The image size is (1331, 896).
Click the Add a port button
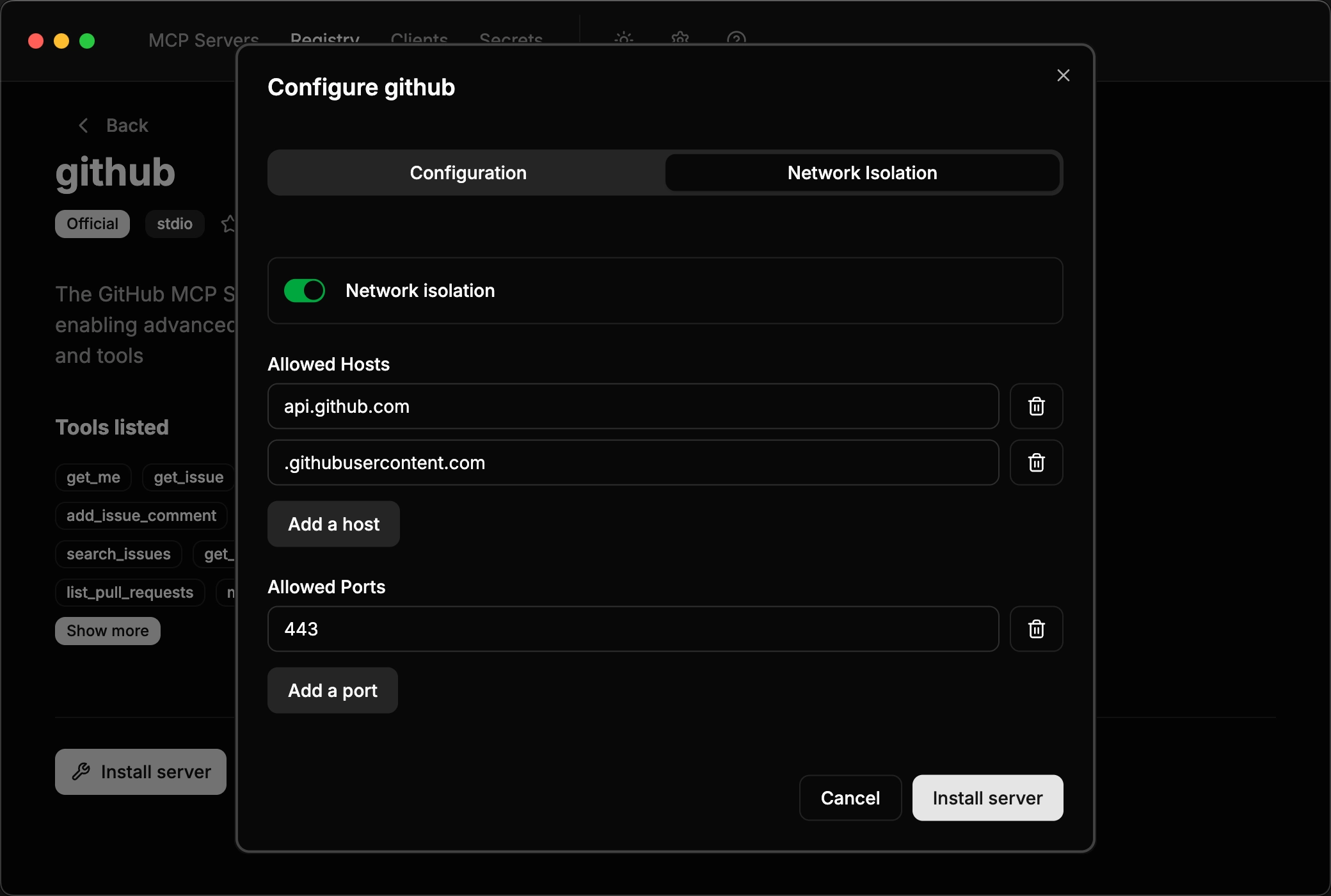[332, 690]
